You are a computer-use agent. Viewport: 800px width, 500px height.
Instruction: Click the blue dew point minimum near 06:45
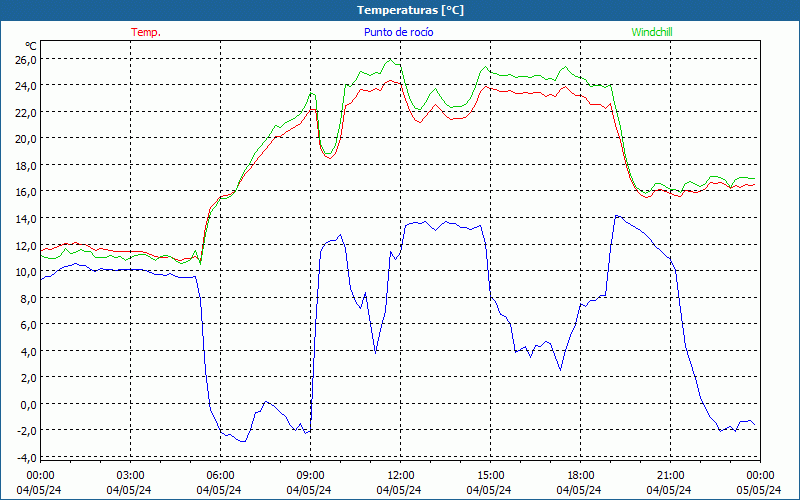pos(243,441)
